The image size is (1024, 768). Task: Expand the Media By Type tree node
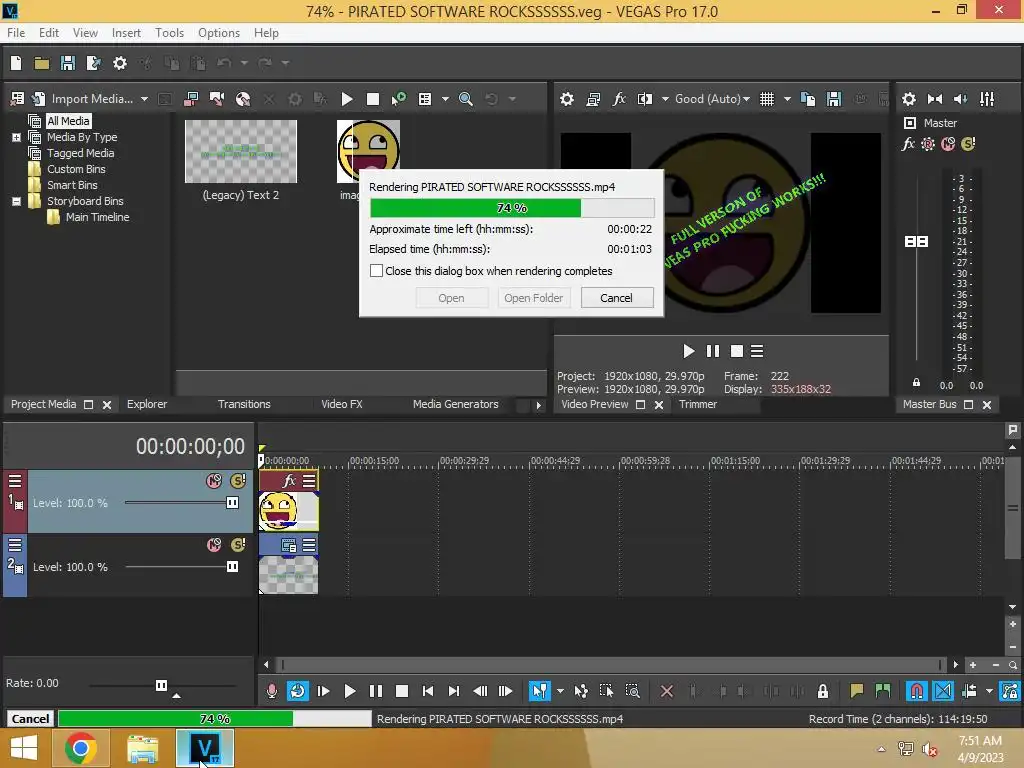click(x=16, y=137)
